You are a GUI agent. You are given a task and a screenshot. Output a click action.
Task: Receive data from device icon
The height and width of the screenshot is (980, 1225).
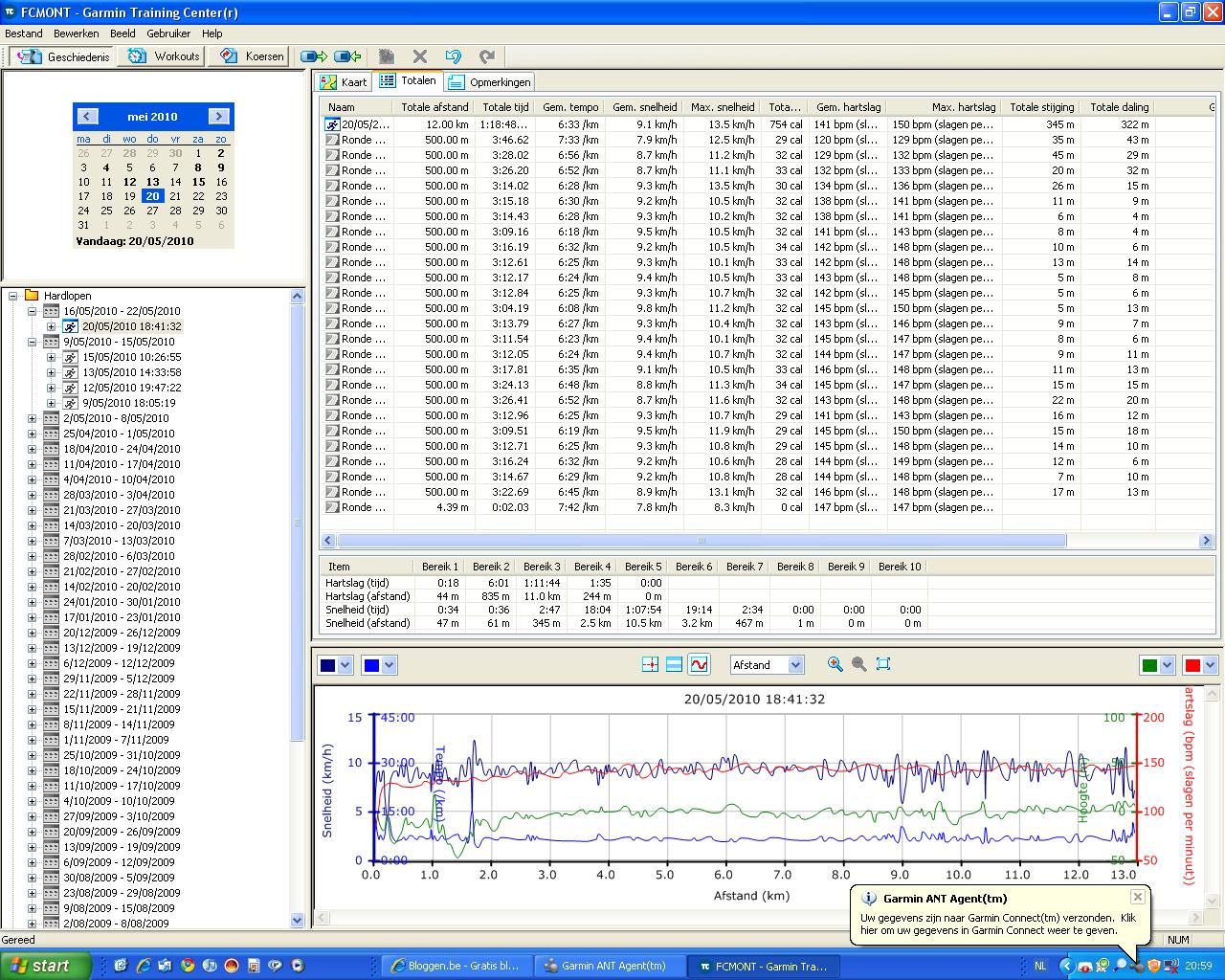coord(347,56)
